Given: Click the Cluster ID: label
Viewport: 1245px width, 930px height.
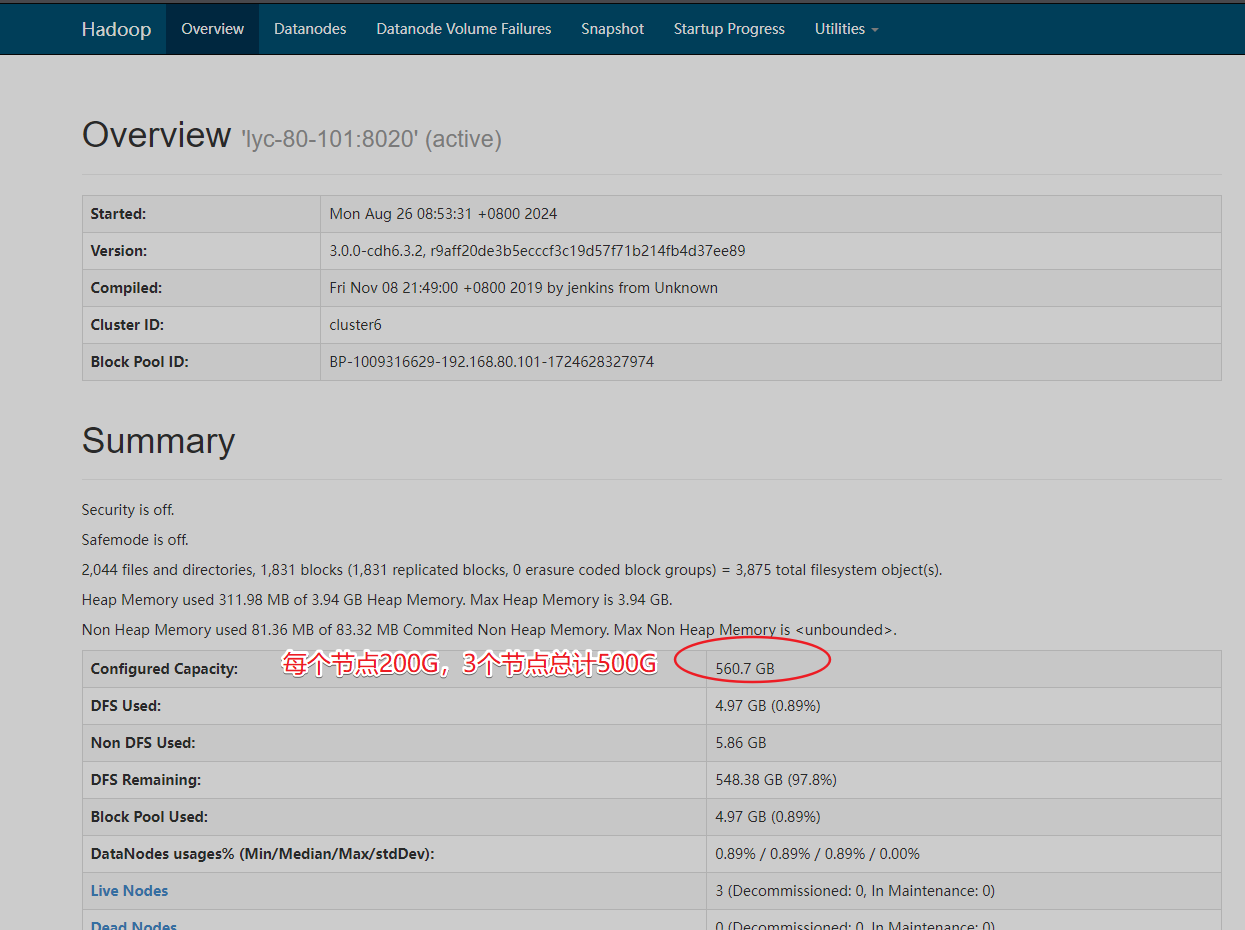Looking at the screenshot, I should 127,324.
